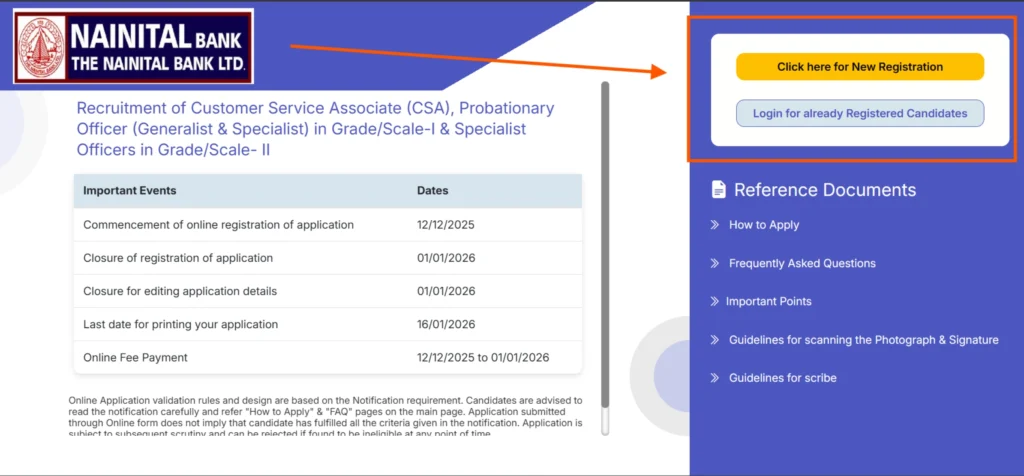The image size is (1024, 476).
Task: Click here for New Registration button
Action: [x=860, y=67]
